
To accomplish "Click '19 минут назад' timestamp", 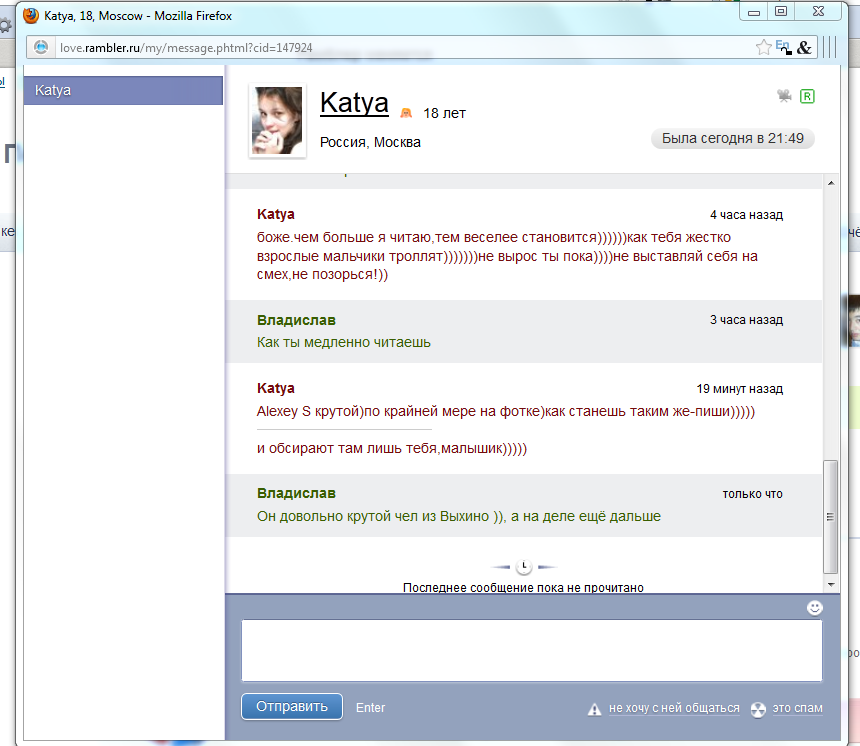I will (739, 389).
